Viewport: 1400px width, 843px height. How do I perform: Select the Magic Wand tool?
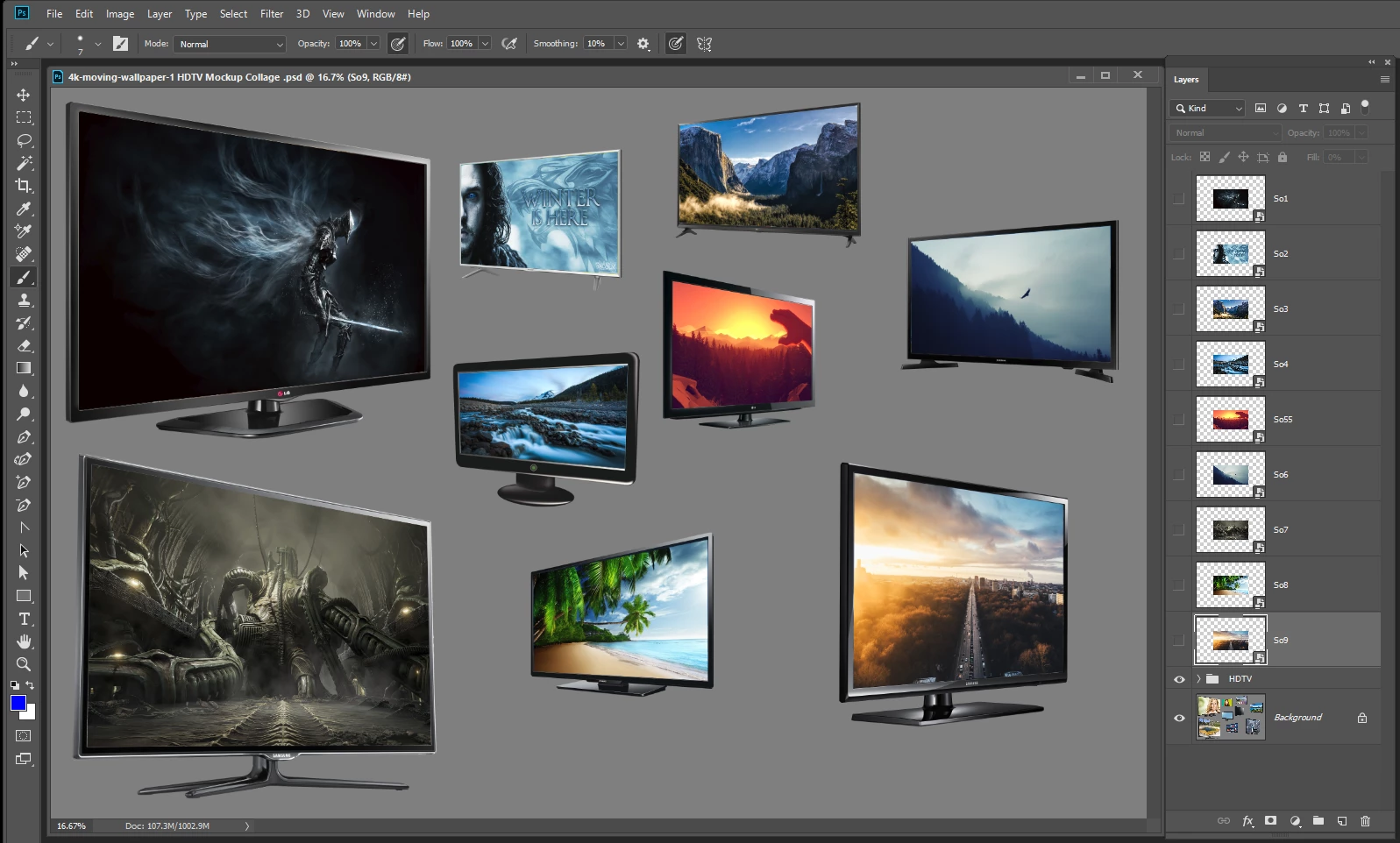click(x=24, y=163)
